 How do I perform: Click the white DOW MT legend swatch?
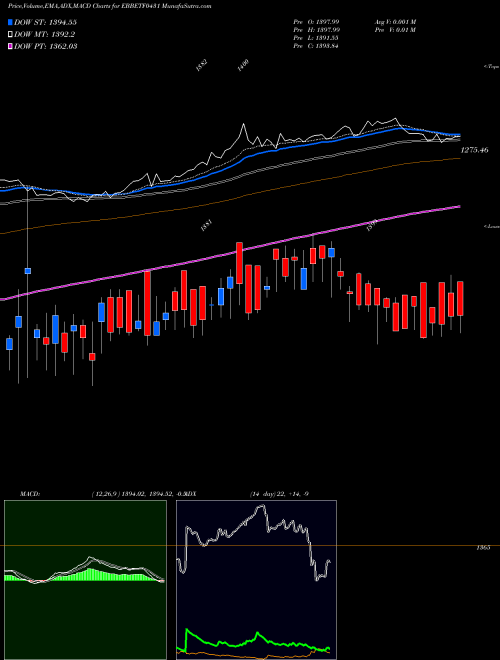[x=10, y=35]
